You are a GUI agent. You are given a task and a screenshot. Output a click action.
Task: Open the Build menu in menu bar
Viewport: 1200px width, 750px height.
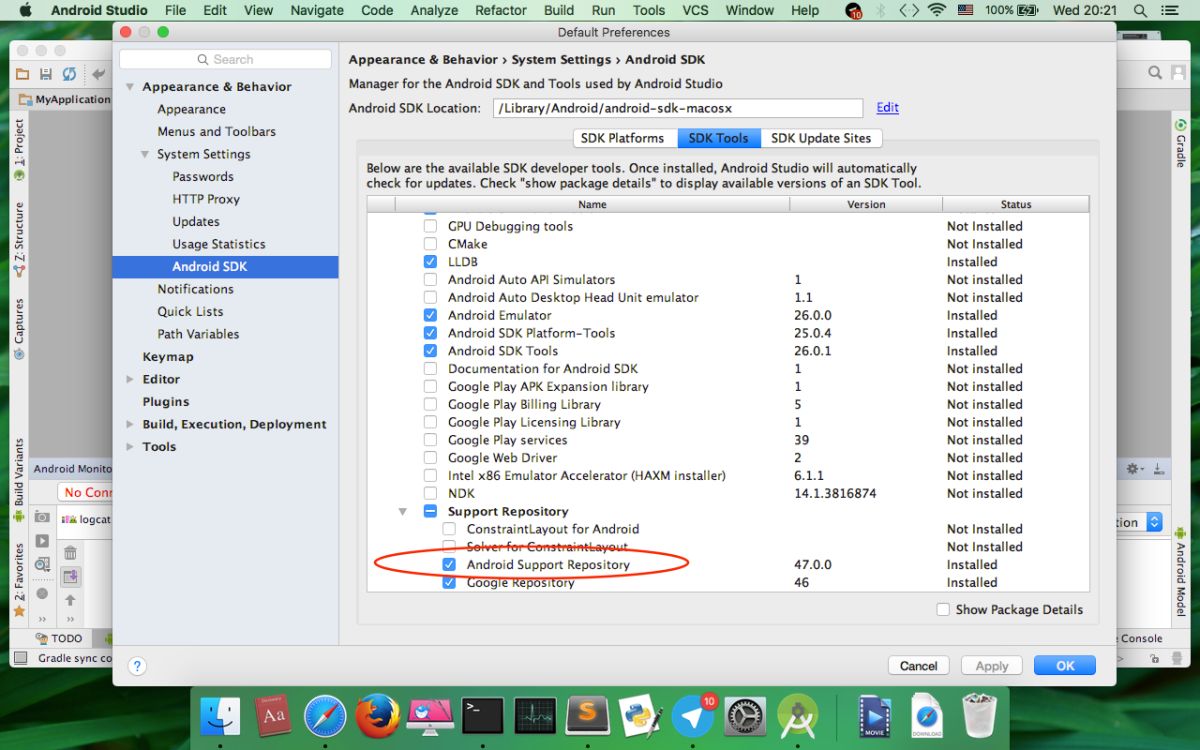click(x=559, y=10)
